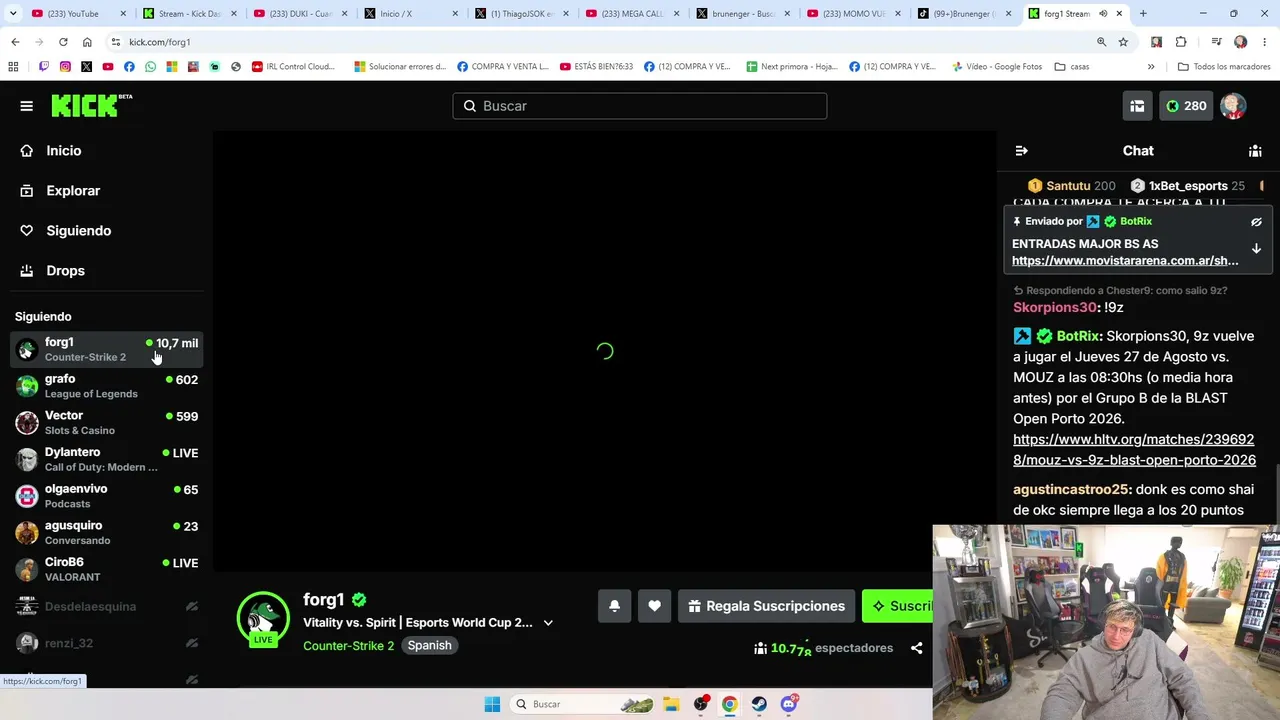Image resolution: width=1280 pixels, height=720 pixels.
Task: Share the stream with the share icon
Action: point(916,648)
